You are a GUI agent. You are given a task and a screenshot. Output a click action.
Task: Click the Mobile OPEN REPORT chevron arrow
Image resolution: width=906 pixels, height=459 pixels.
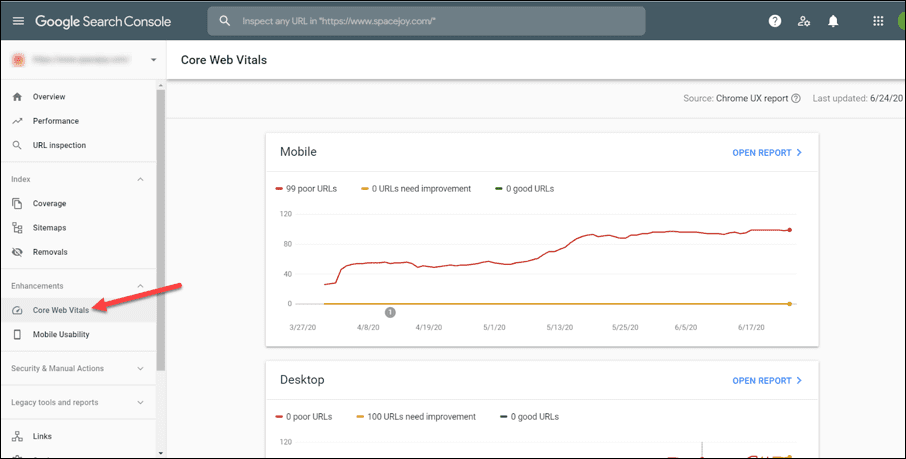click(799, 153)
